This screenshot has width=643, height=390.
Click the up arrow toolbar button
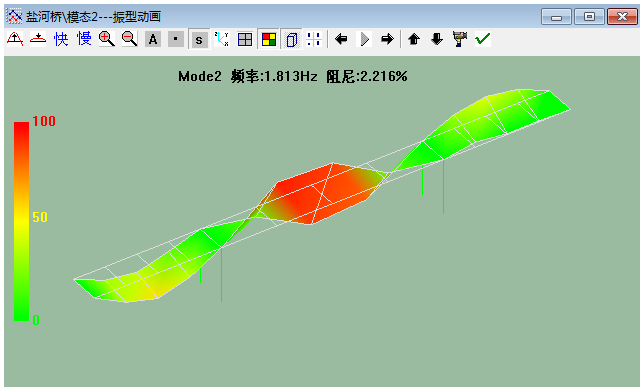(414, 39)
